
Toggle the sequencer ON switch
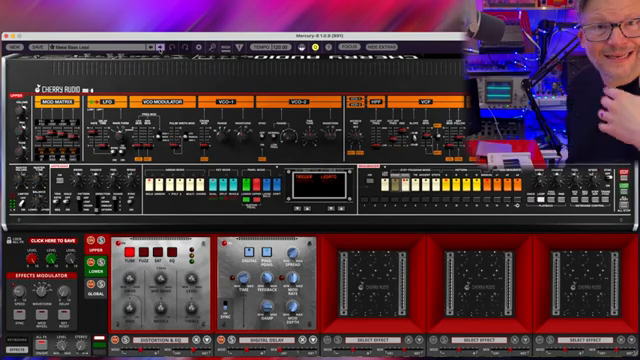click(x=370, y=180)
